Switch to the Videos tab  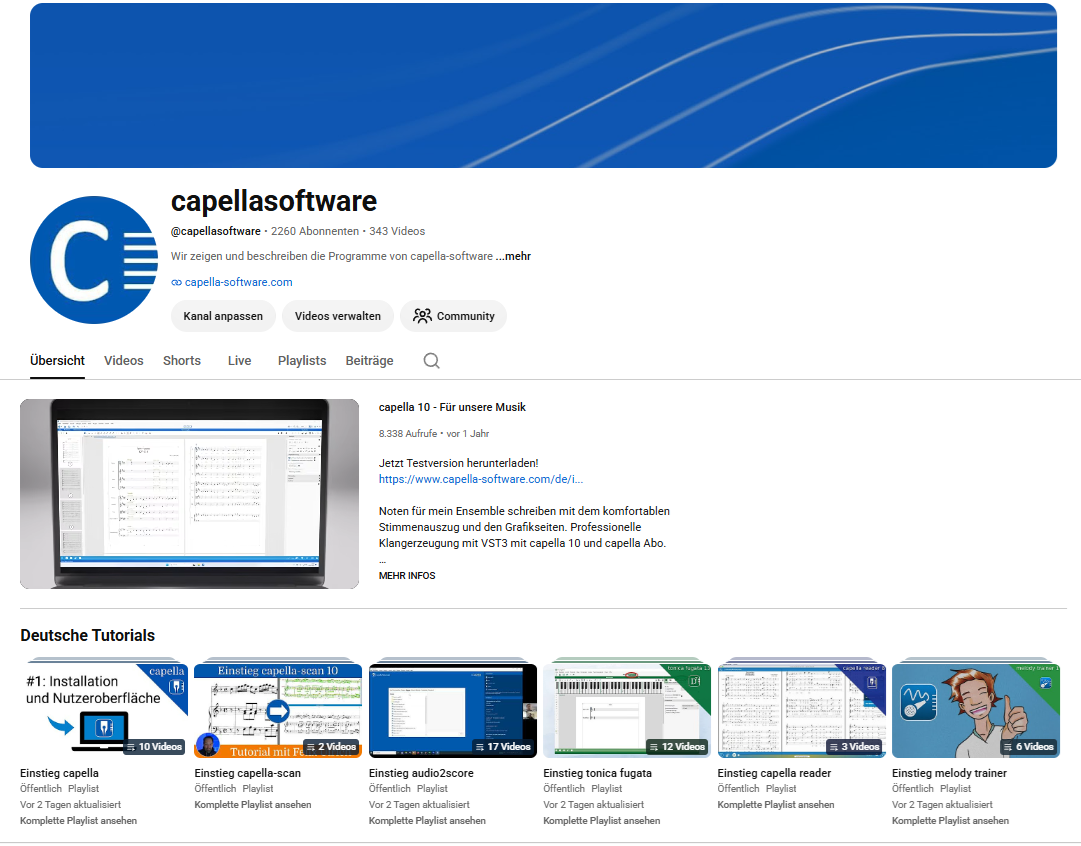click(124, 361)
